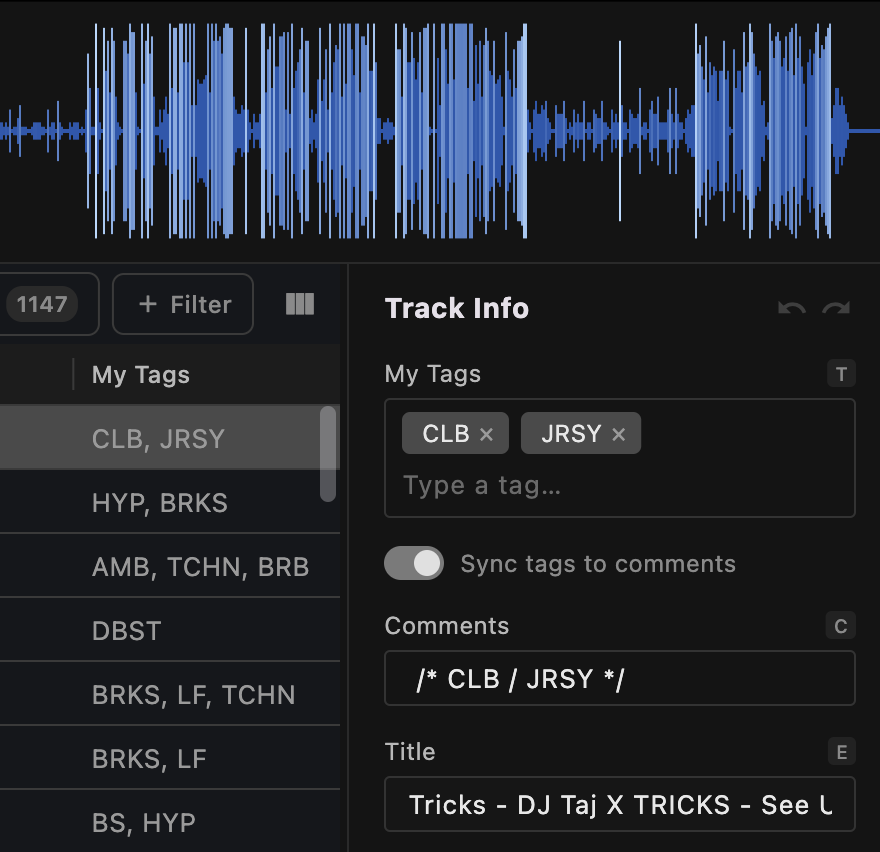Remove the CLB tag chip
The width and height of the screenshot is (880, 852).
[487, 434]
